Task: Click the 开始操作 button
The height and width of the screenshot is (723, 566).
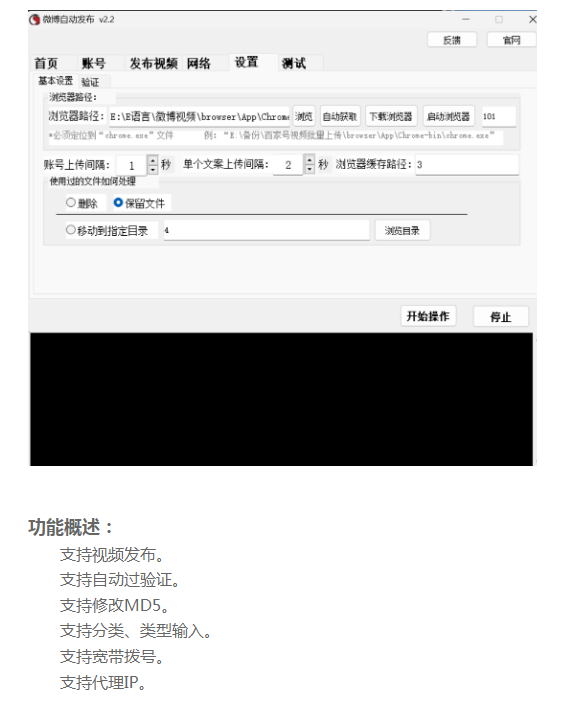Action: (x=428, y=316)
